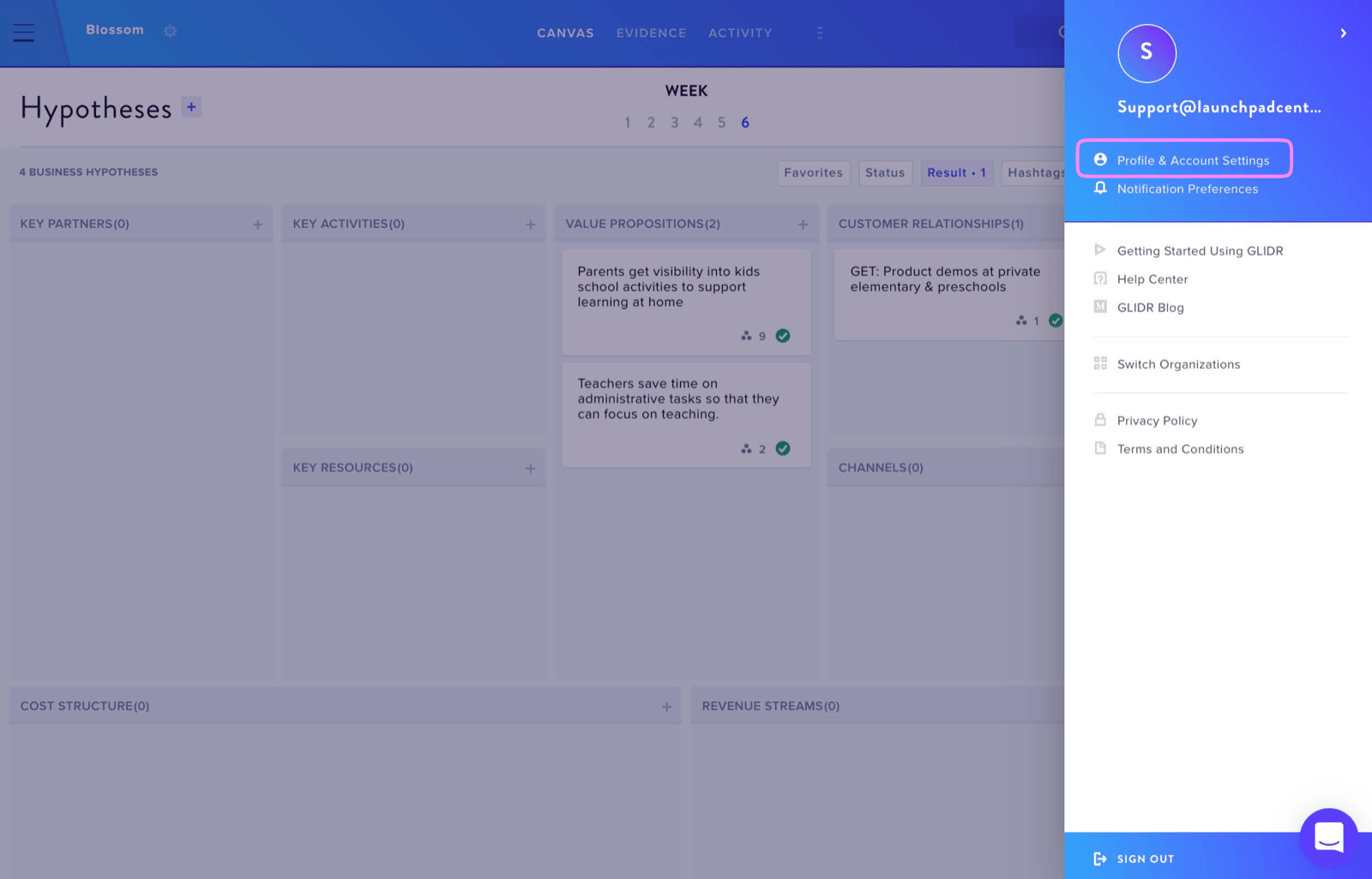Open the Help Center link
The width and height of the screenshot is (1372, 879).
pos(1152,279)
